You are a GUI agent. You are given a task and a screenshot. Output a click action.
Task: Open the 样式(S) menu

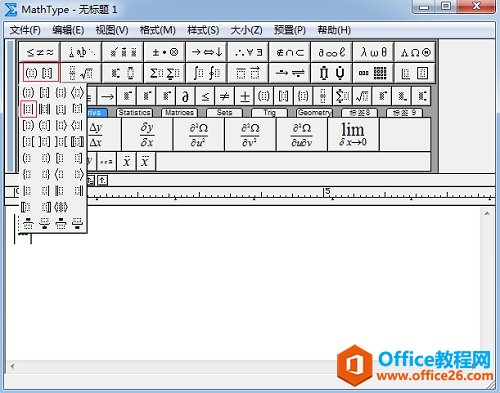(x=203, y=30)
